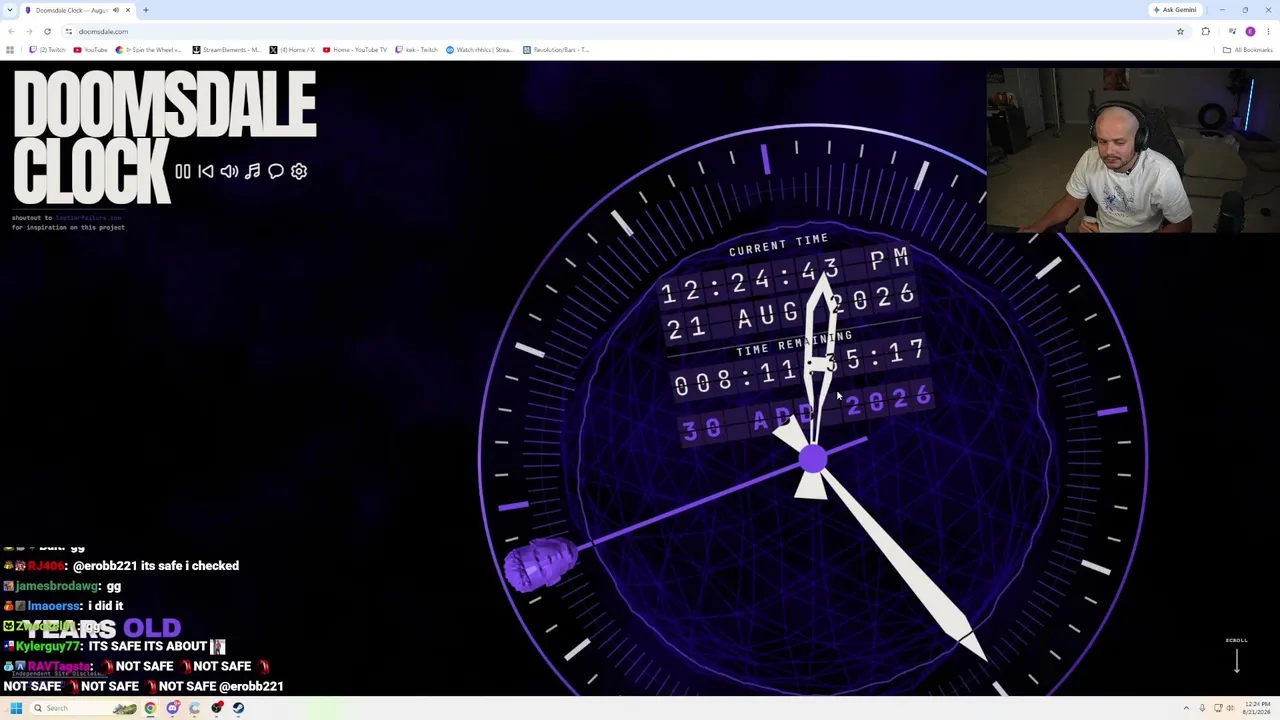
Task: Pause the Doomsdale clock playback
Action: (182, 171)
